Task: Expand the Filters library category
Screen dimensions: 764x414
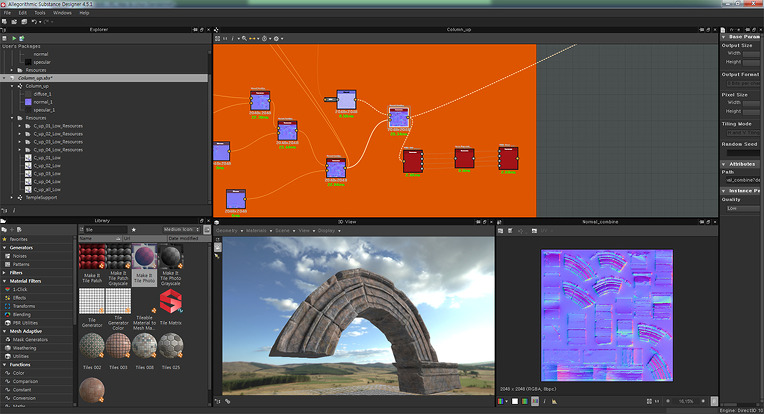Action: pyautogui.click(x=4, y=273)
